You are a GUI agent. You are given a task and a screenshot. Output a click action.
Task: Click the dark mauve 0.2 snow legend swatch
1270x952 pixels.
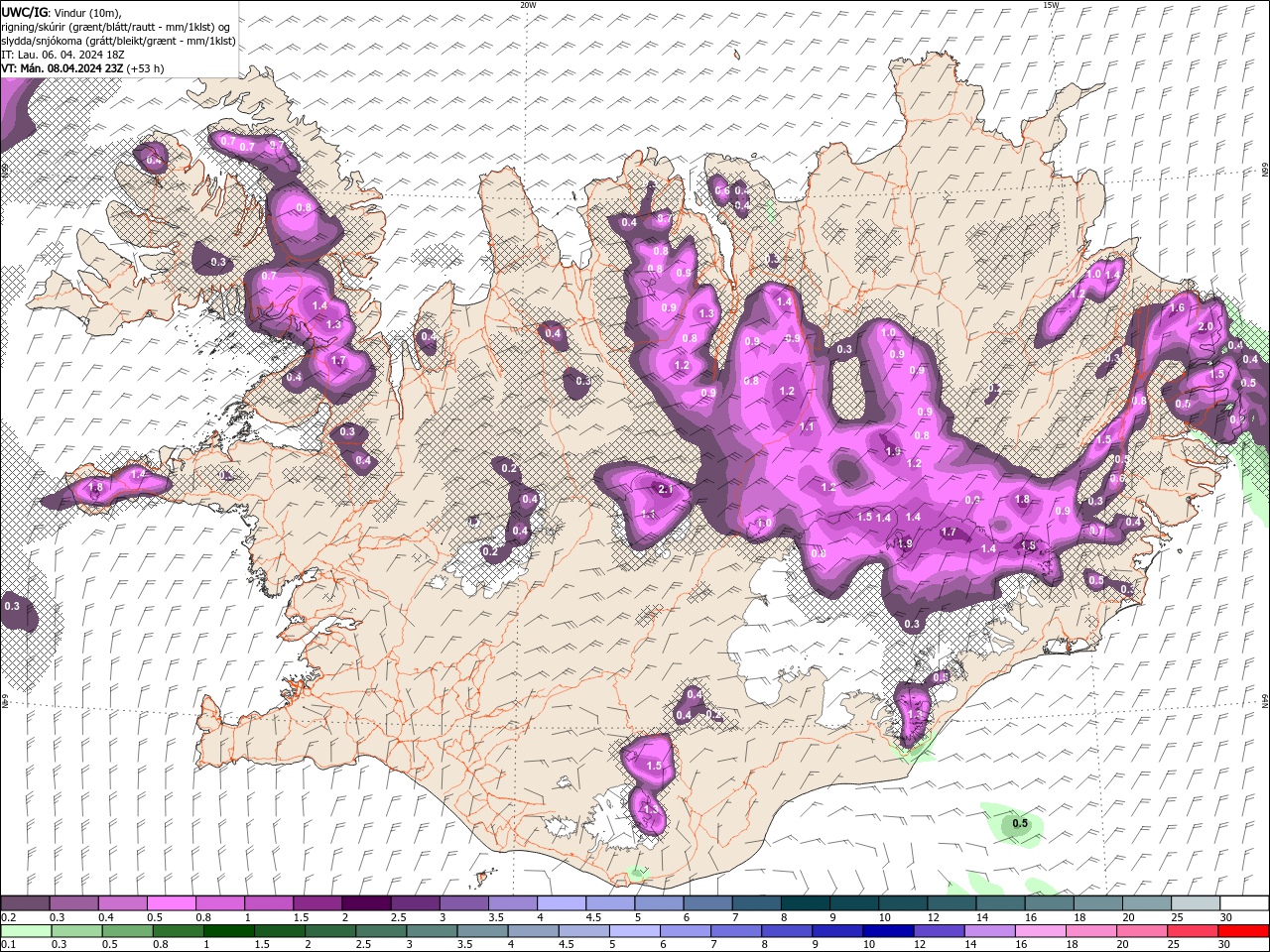tap(25, 902)
